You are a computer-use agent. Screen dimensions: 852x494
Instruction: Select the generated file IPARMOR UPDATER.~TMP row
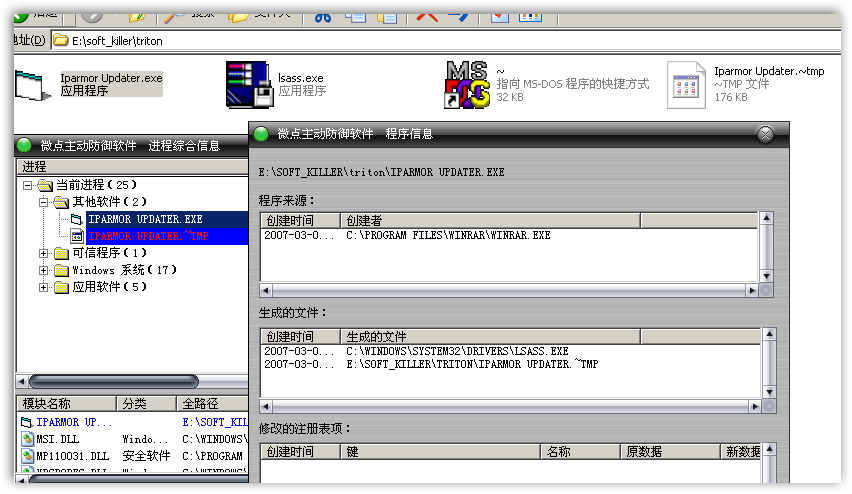[x=509, y=364]
